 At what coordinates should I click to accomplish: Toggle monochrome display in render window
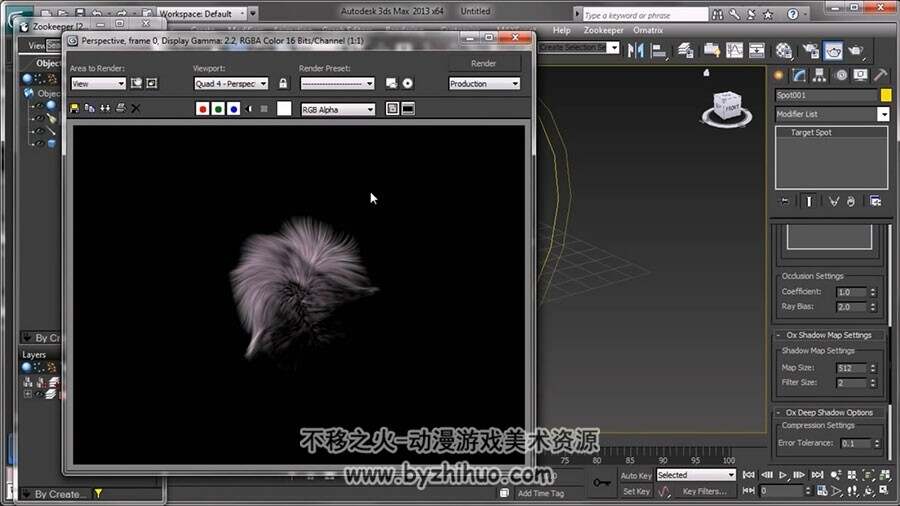pyautogui.click(x=264, y=109)
